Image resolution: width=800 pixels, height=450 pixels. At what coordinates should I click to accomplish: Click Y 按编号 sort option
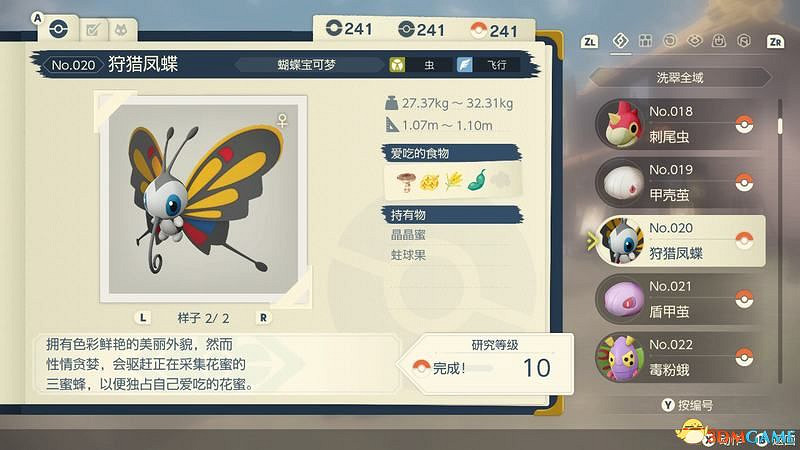[687, 405]
